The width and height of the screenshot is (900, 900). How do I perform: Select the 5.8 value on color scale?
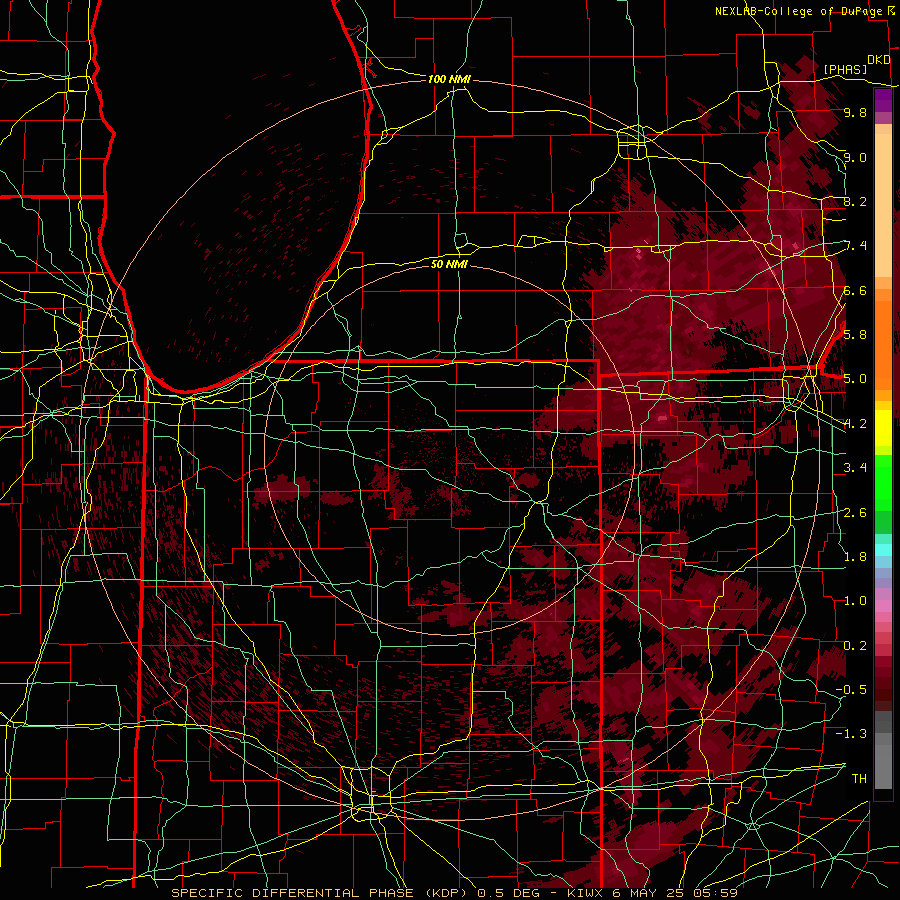[x=855, y=335]
